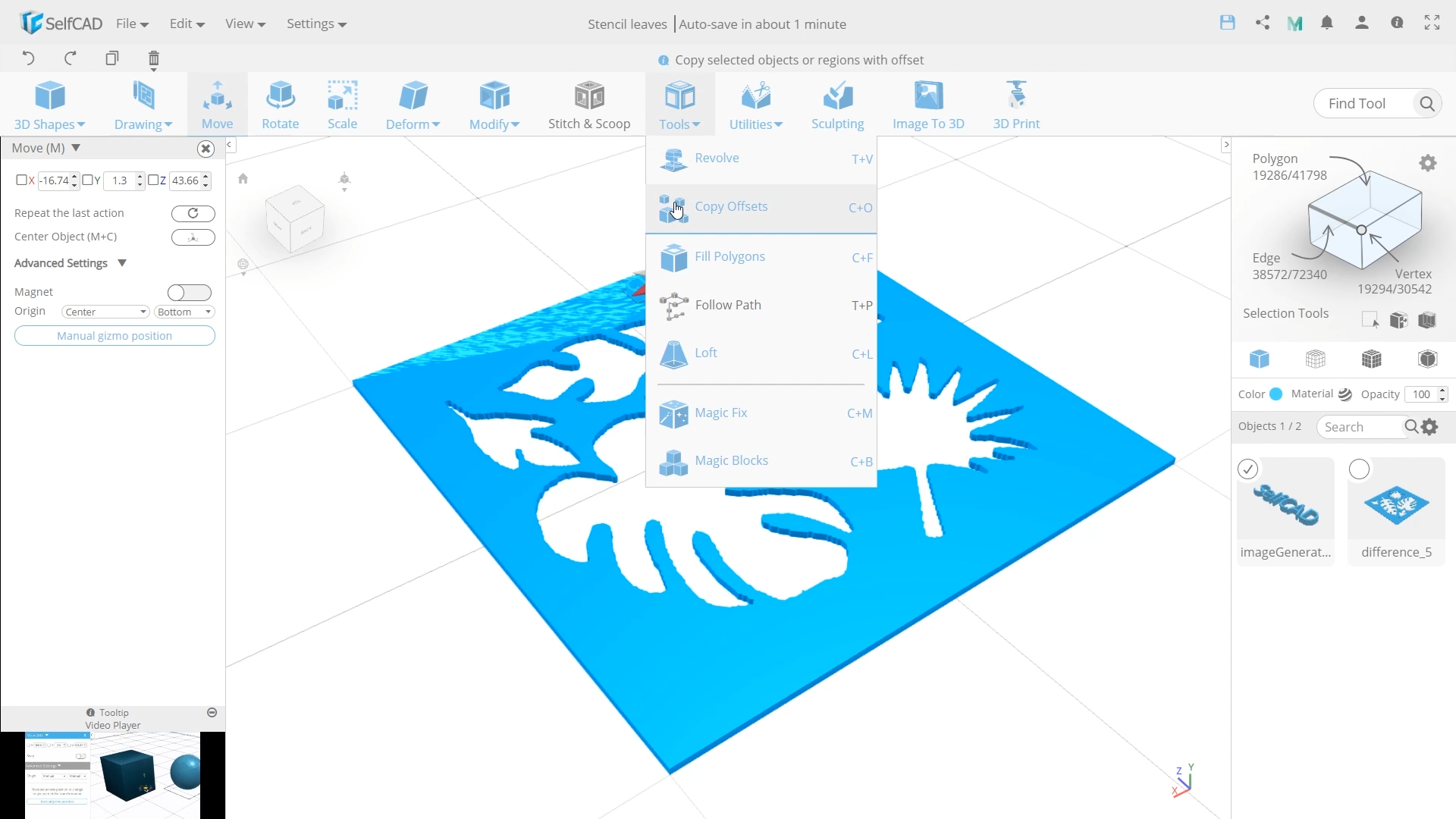Image resolution: width=1456 pixels, height=819 pixels.
Task: Open the Origin Bottom dropdown
Action: (x=184, y=312)
